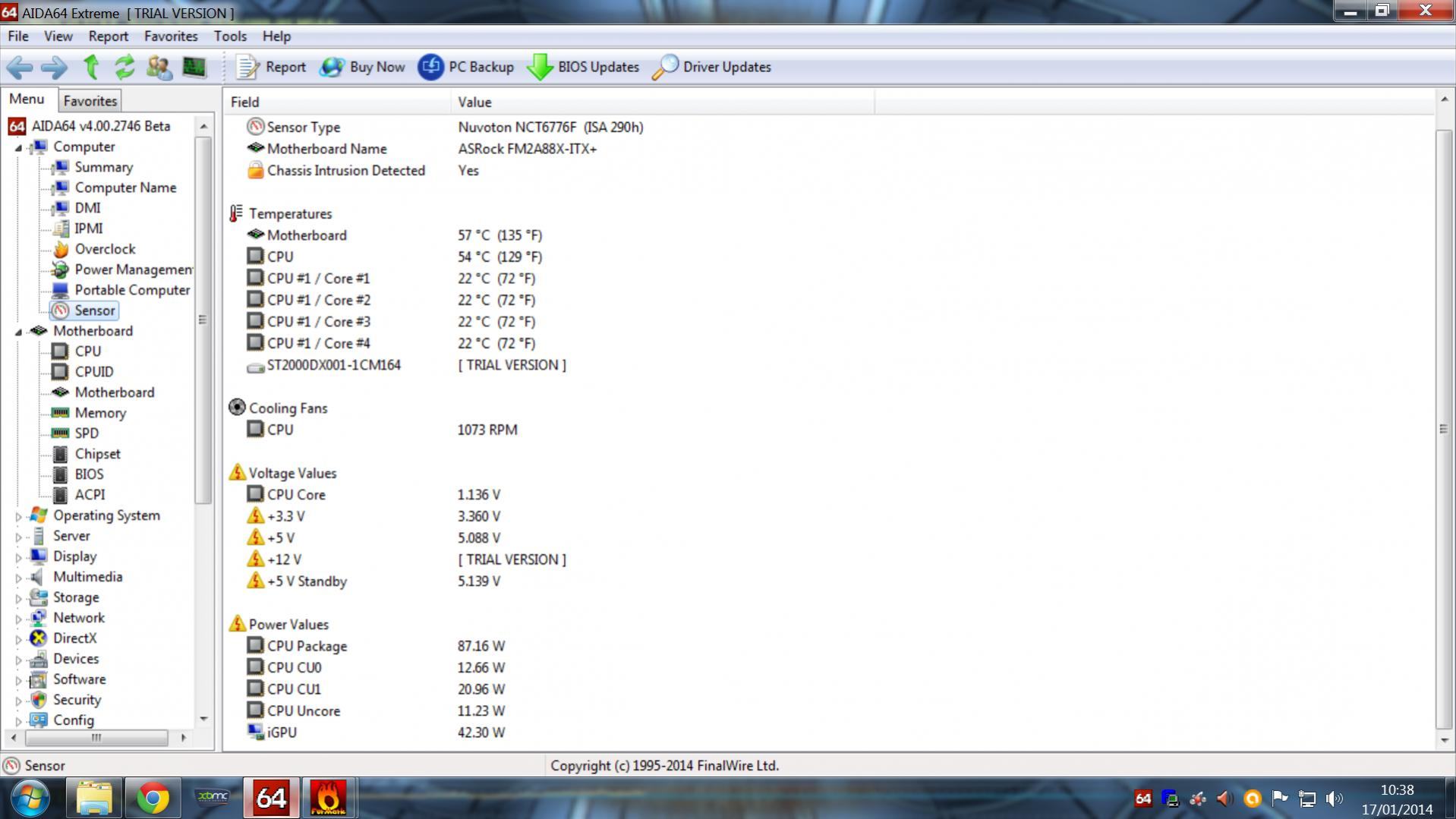Viewport: 1456px width, 819px height.
Task: Select Portable Computer in the tree
Action: click(132, 290)
